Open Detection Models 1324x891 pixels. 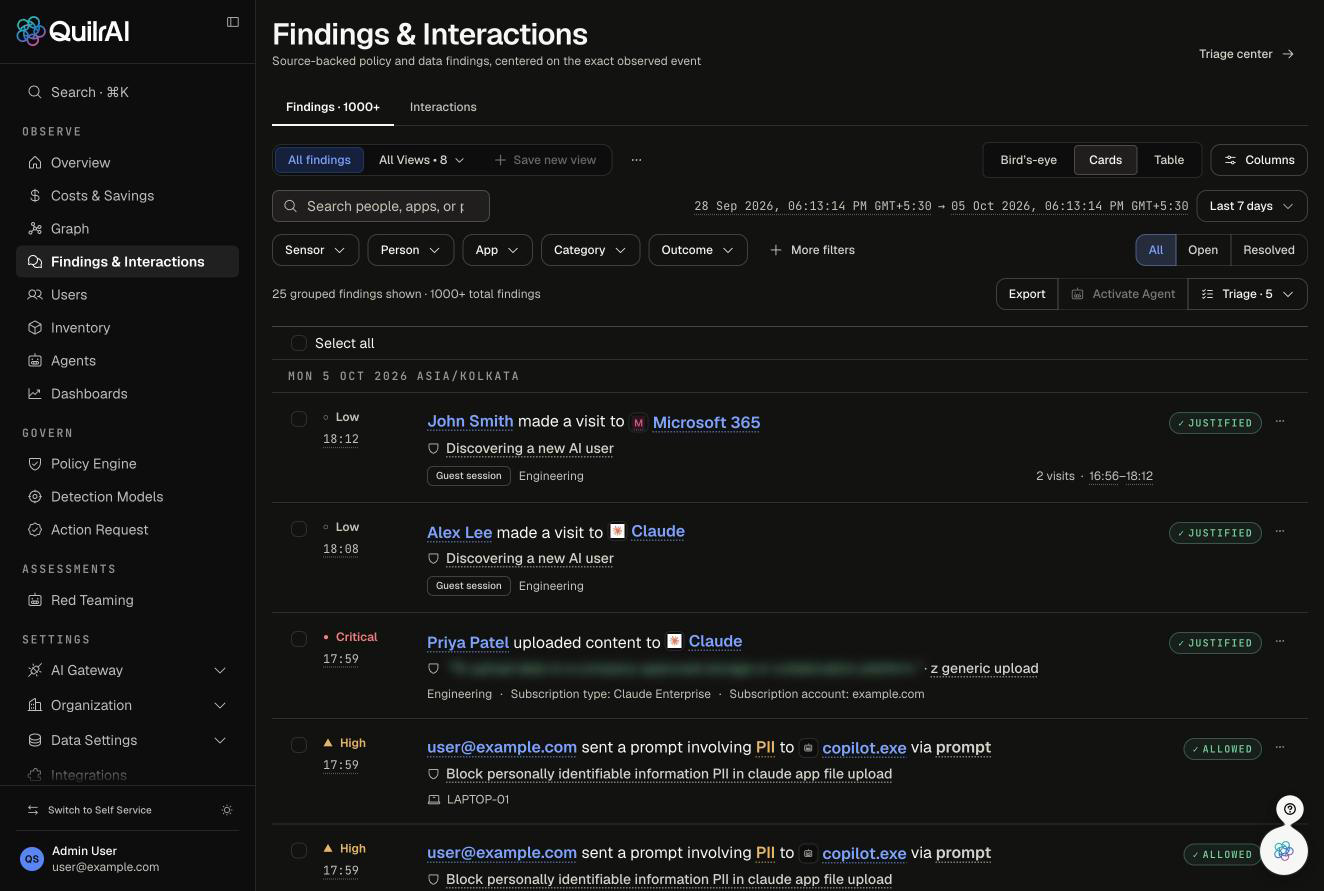pyautogui.click(x=127, y=497)
